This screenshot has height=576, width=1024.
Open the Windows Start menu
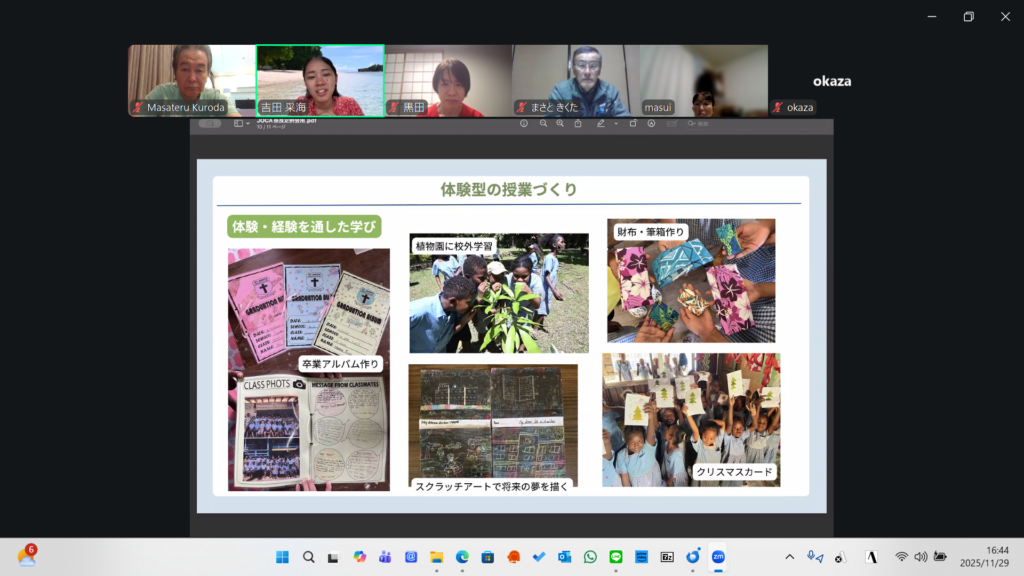pos(281,557)
